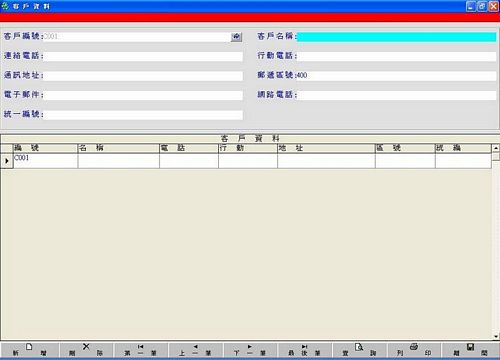Click the 列印 (print) printer button
500x360 pixels.
[414, 350]
